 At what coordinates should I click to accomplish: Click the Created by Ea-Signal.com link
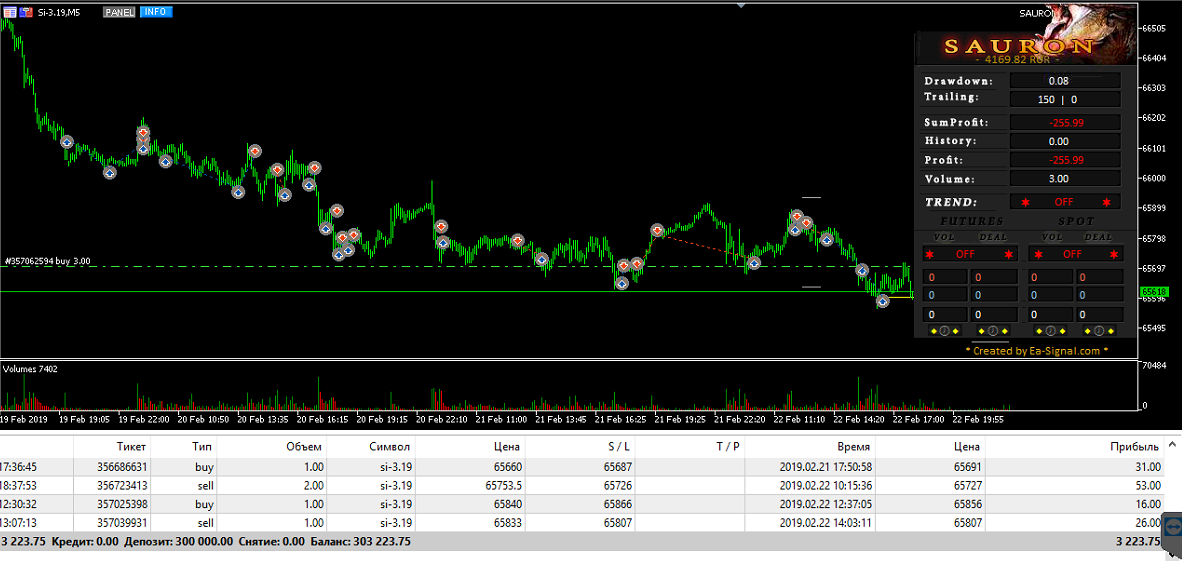point(1036,351)
